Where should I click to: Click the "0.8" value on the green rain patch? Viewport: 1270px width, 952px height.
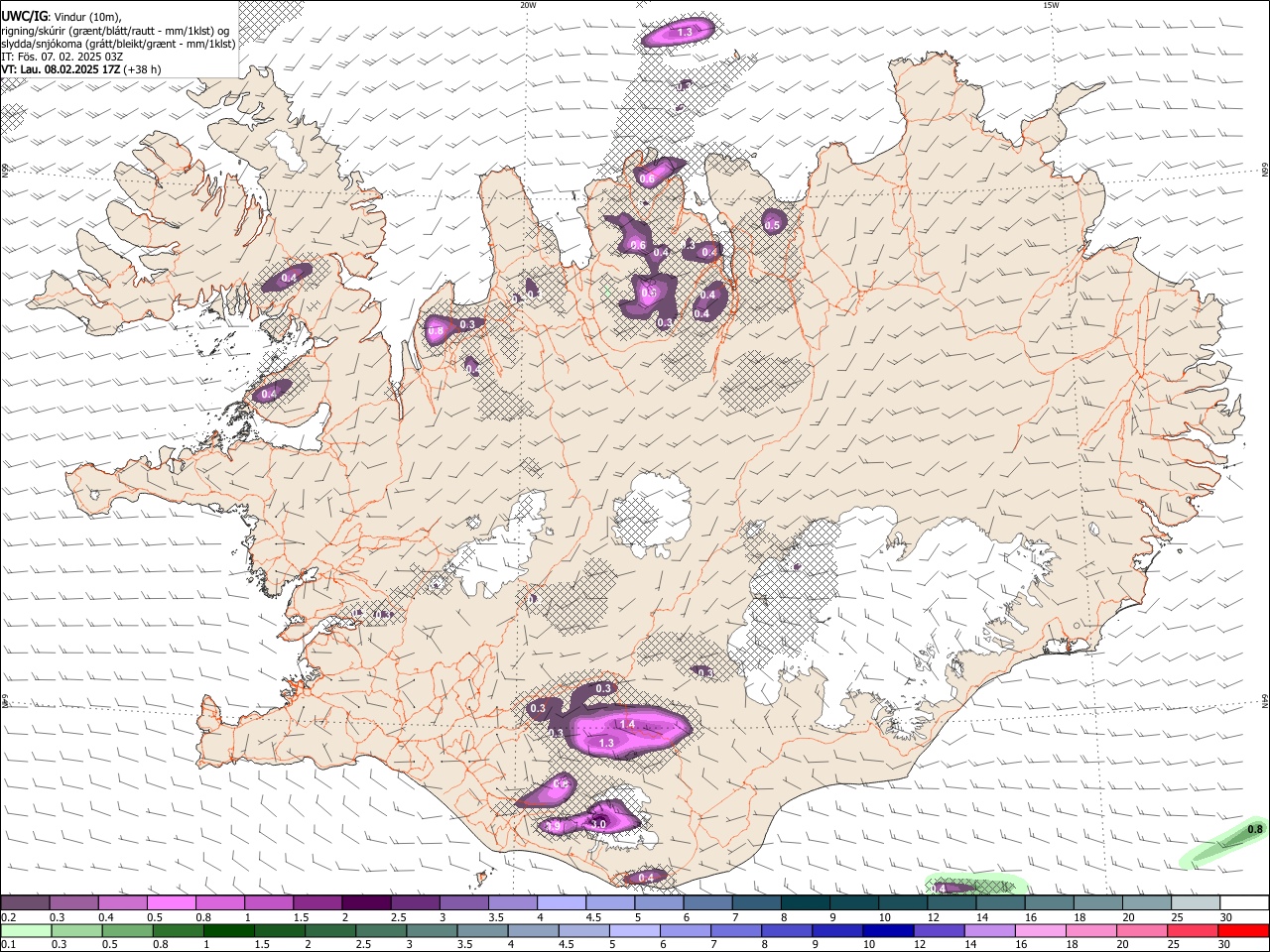[1254, 830]
